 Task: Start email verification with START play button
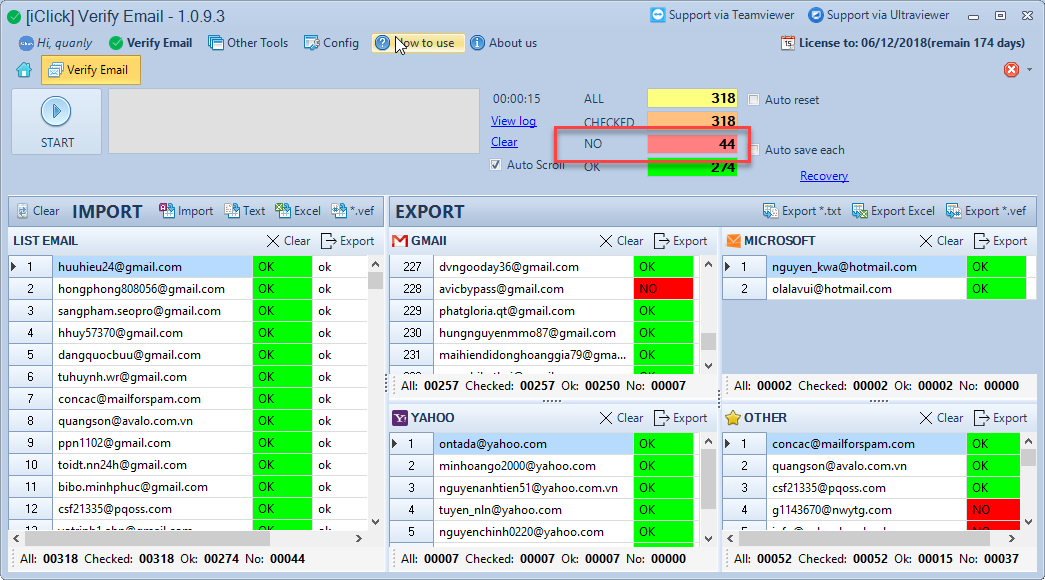click(57, 122)
